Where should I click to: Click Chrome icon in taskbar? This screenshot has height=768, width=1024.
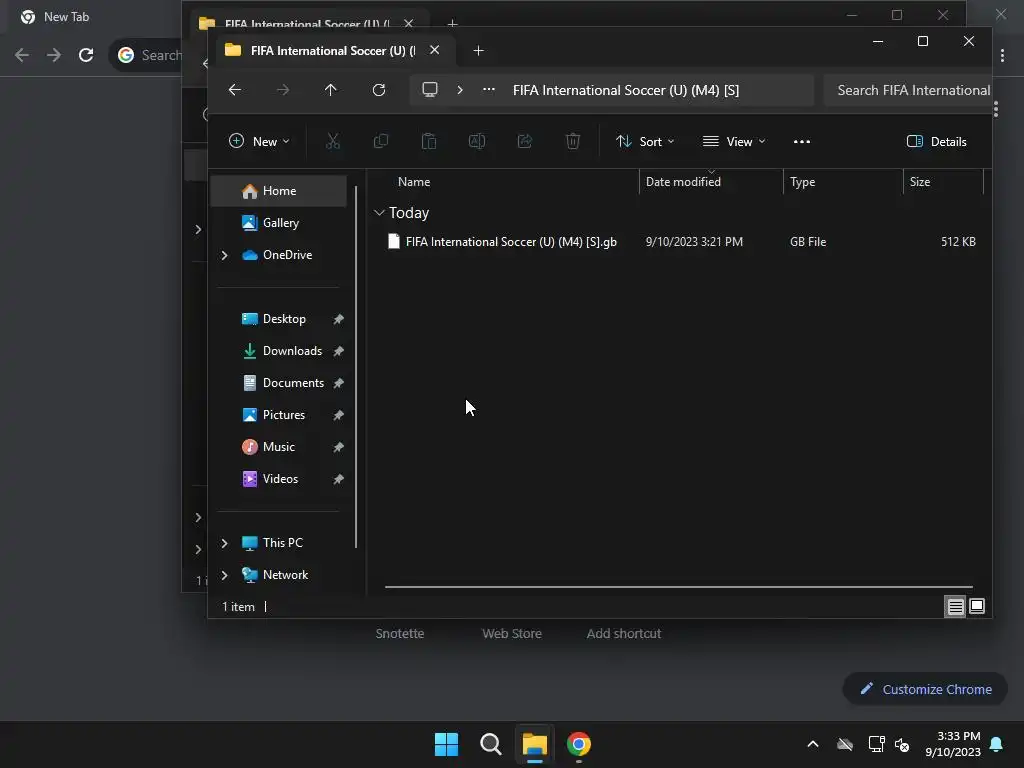[x=579, y=744]
